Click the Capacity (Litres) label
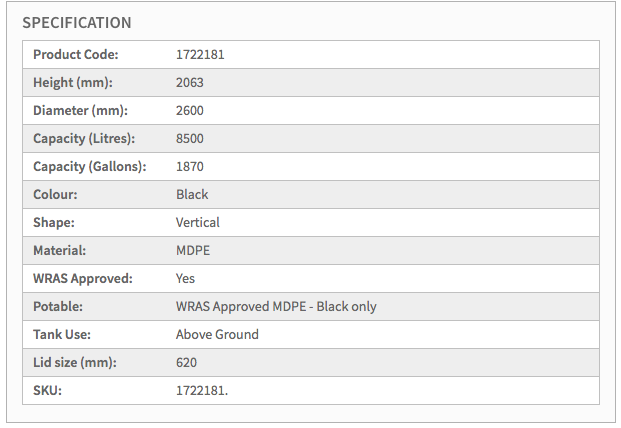 coord(84,139)
